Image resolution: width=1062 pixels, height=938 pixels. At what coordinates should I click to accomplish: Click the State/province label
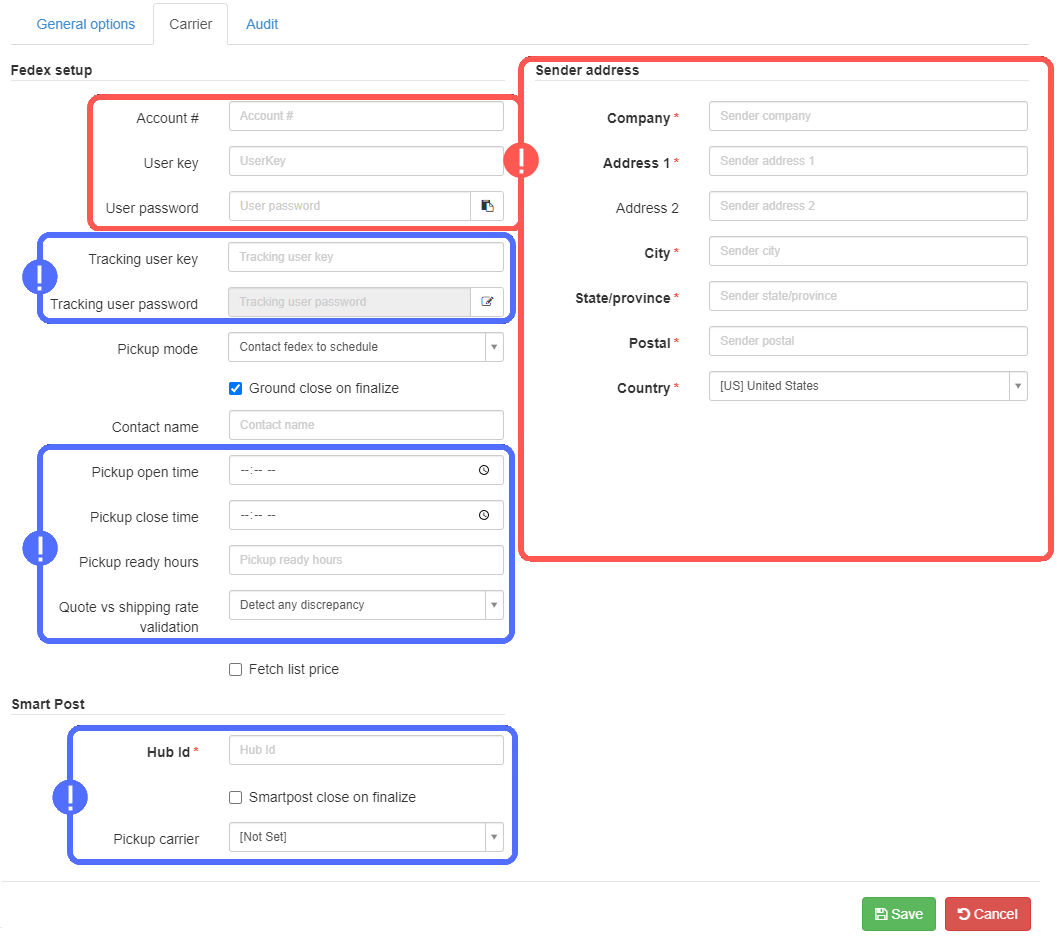coord(623,299)
